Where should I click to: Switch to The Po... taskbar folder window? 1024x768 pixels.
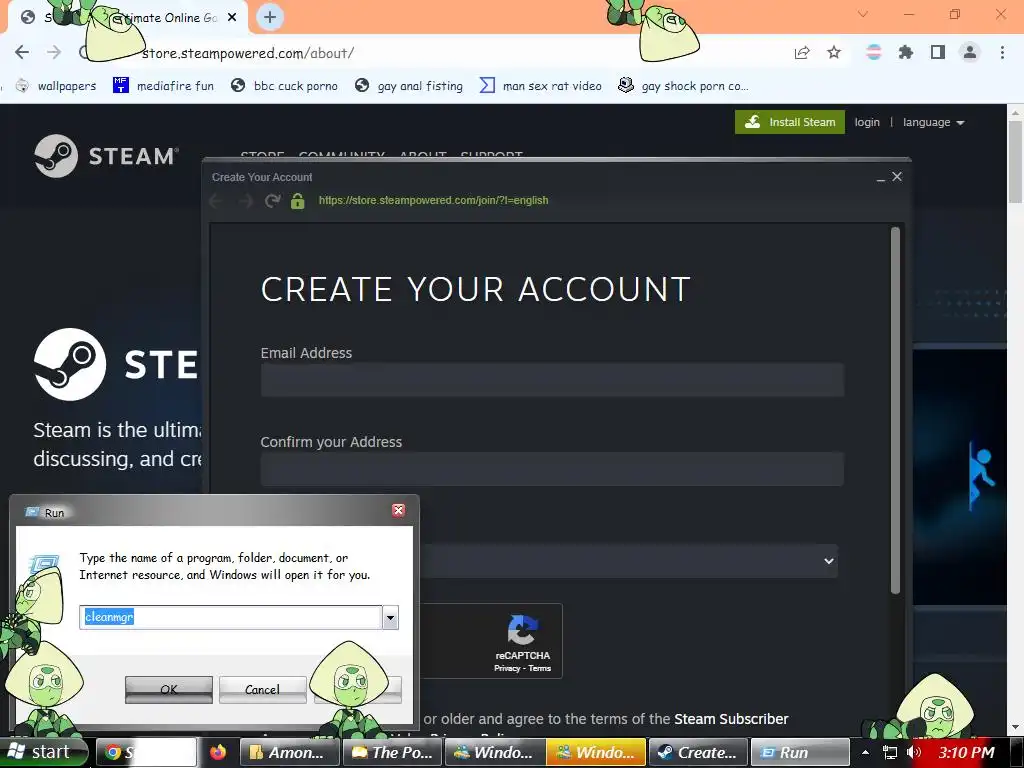pos(392,752)
